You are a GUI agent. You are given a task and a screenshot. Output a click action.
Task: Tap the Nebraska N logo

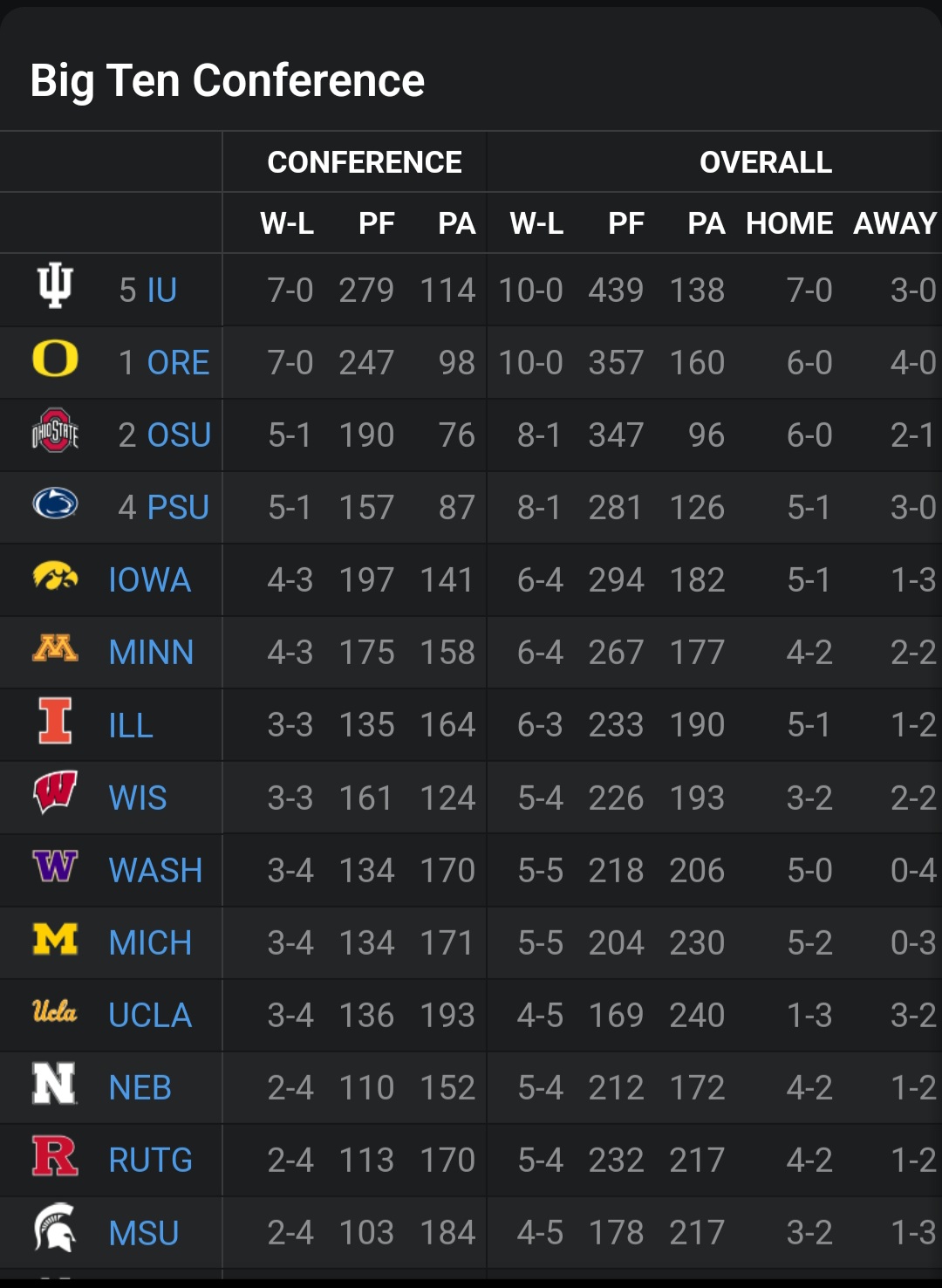[x=55, y=1083]
